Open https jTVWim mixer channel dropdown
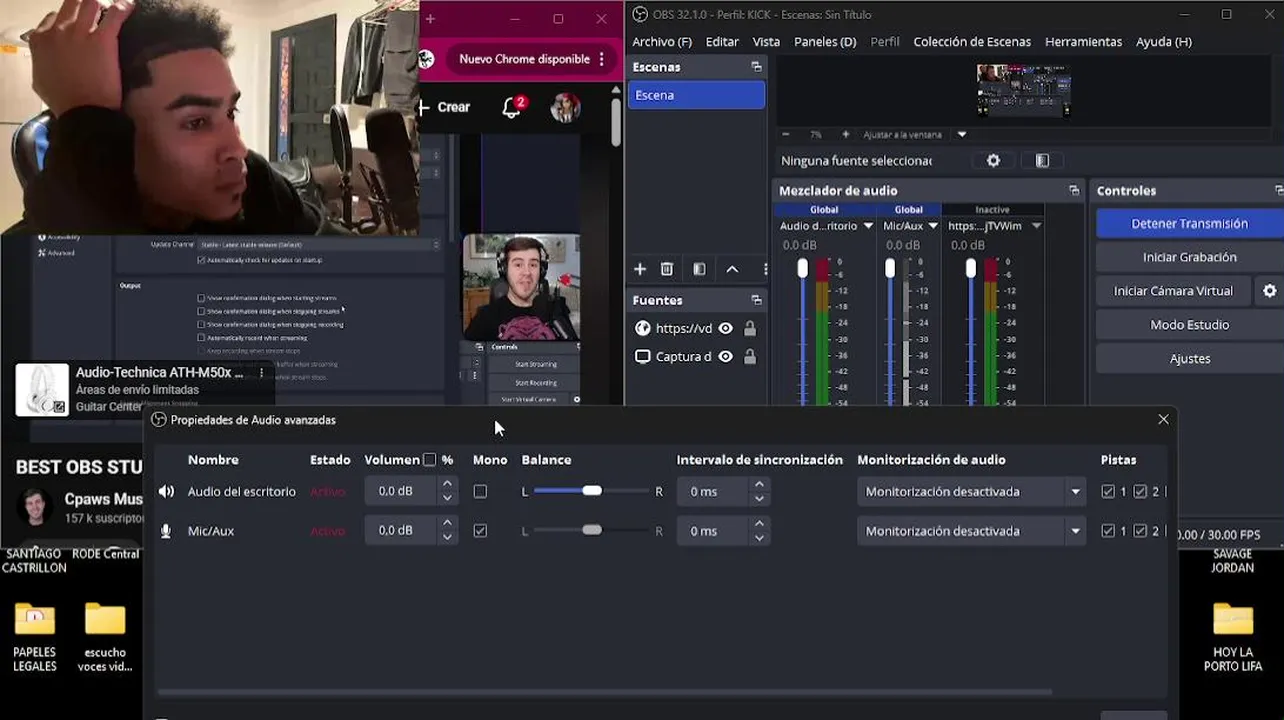The image size is (1284, 720). 1036,226
